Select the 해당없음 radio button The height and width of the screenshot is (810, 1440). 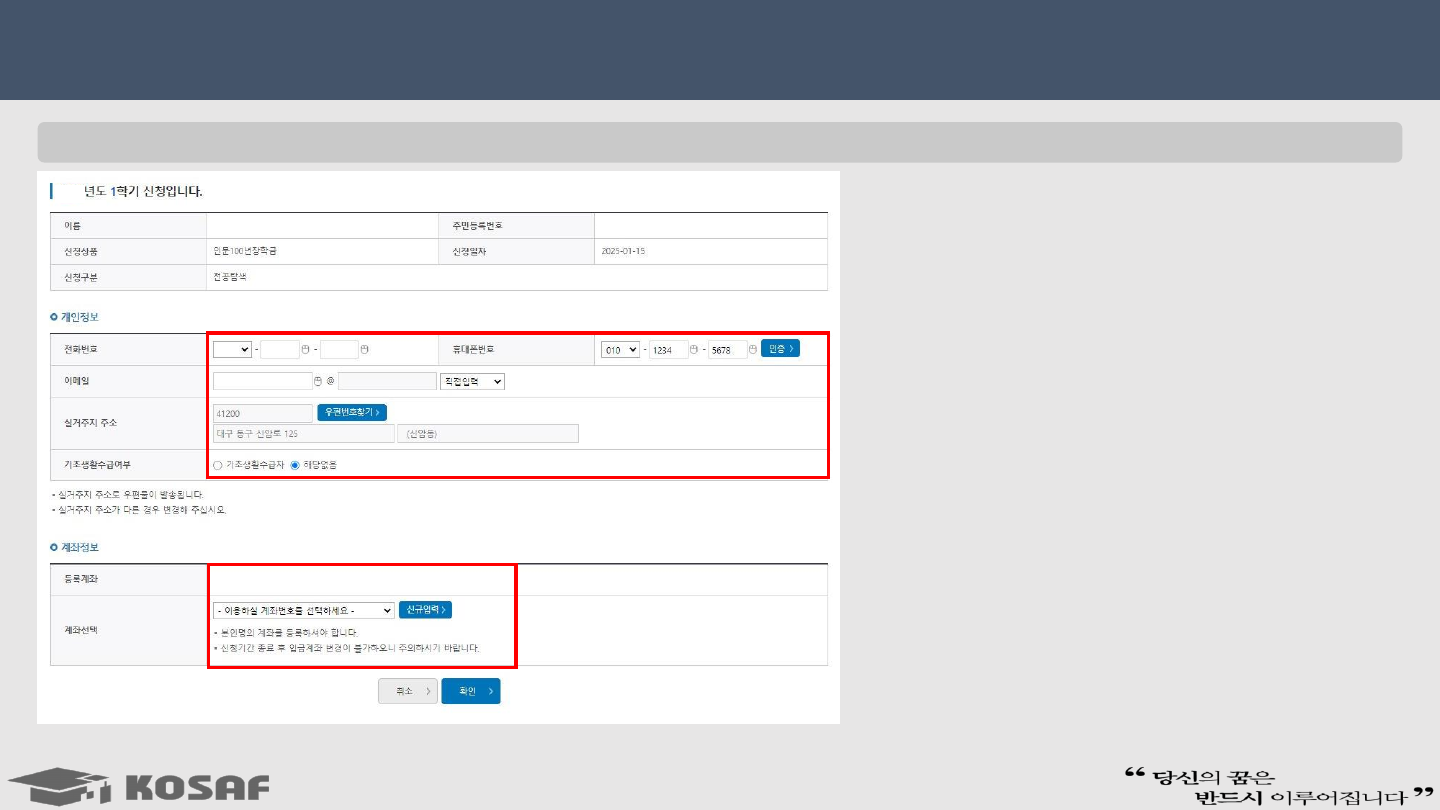295,465
